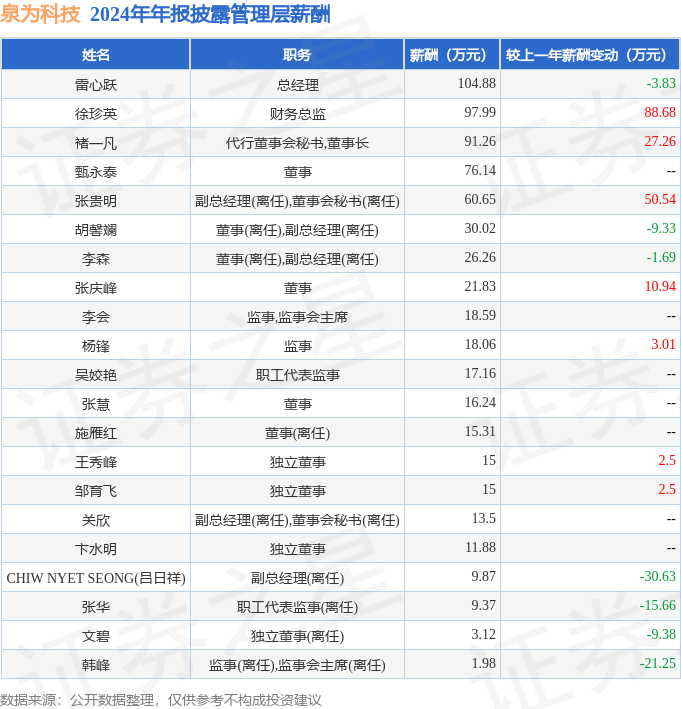Click the salary value 11.88
This screenshot has width=681, height=709.
click(480, 547)
